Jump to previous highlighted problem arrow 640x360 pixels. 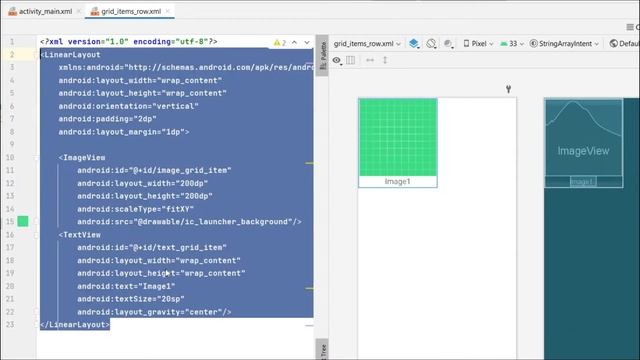point(294,42)
